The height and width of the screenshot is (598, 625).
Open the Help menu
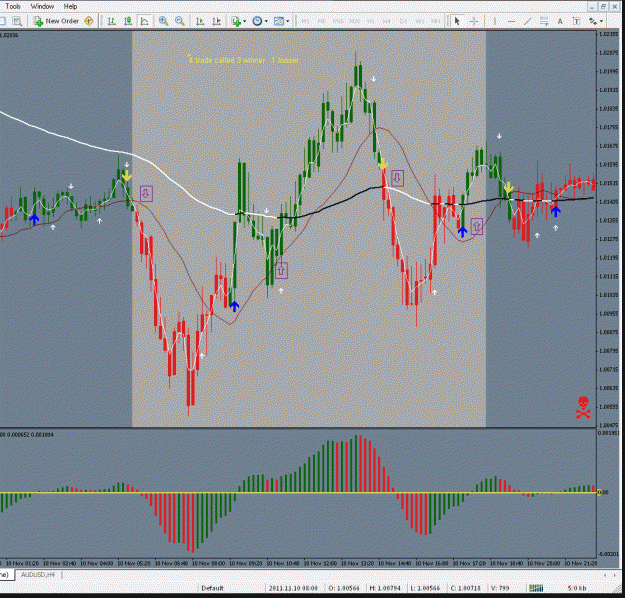pyautogui.click(x=70, y=6)
